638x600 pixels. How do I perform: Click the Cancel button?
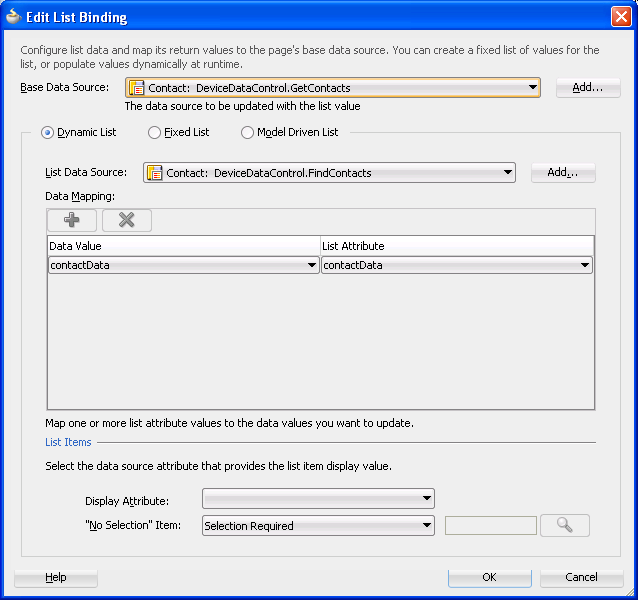pos(581,577)
